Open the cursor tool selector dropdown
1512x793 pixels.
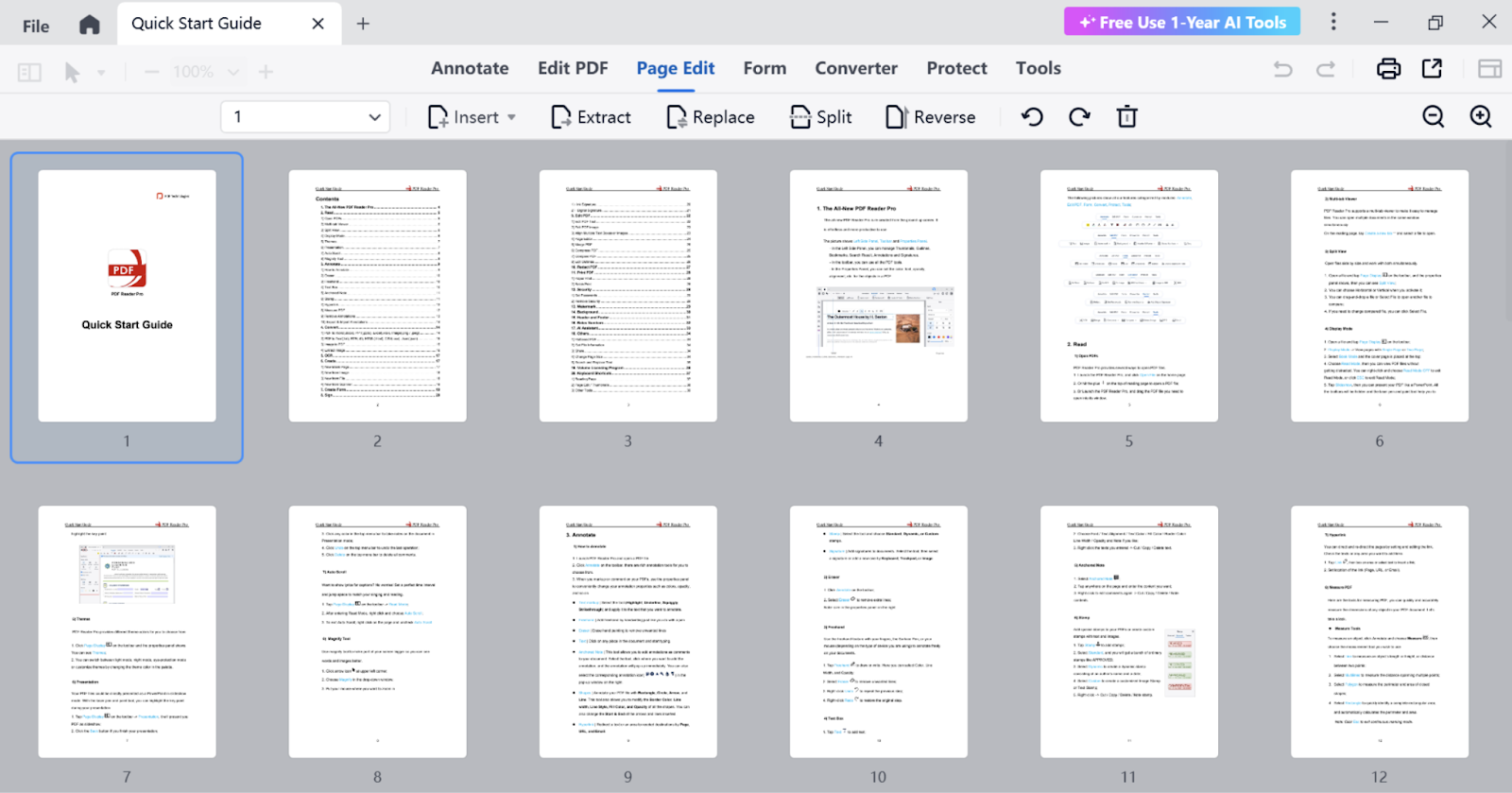point(101,72)
